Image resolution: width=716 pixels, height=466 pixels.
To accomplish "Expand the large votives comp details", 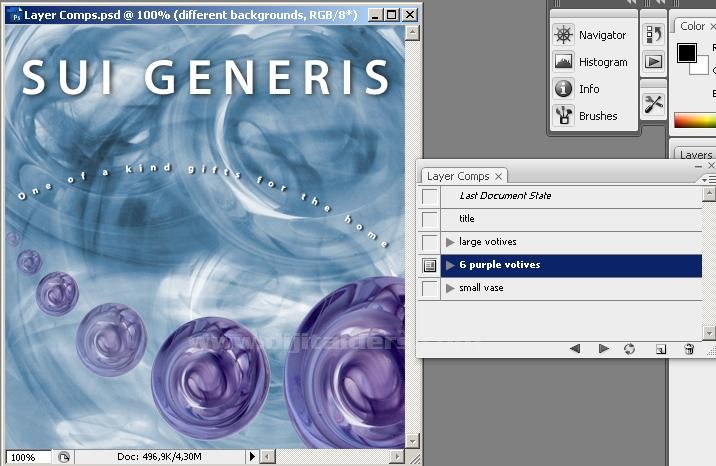I will click(450, 242).
